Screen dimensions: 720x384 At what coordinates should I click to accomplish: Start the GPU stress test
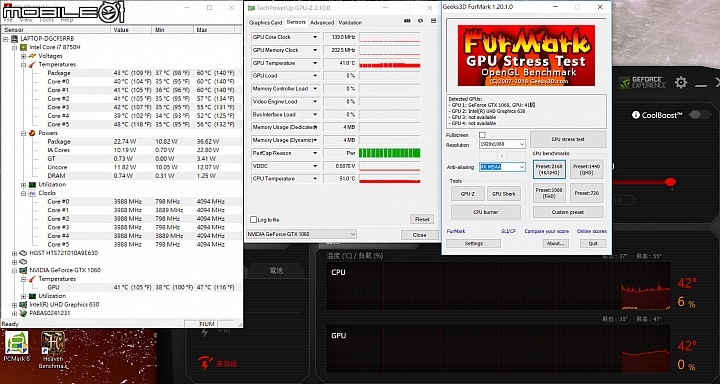568,139
